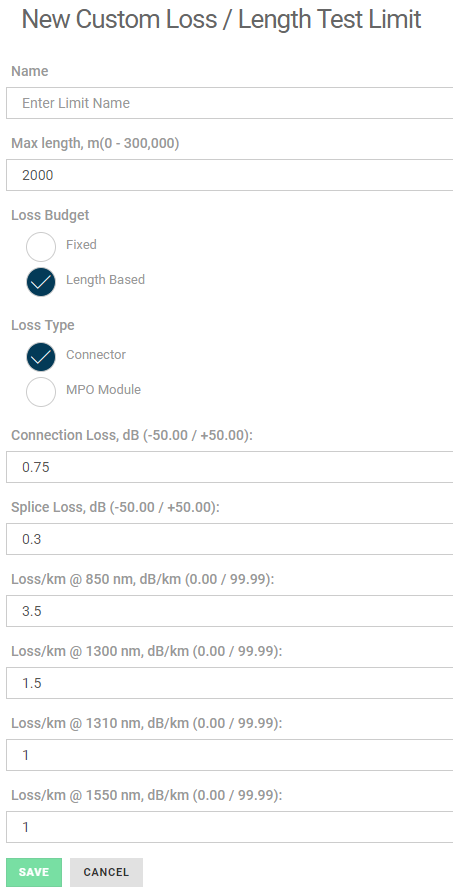Image resolution: width=453 pixels, height=895 pixels.
Task: Select the Length Based radio button
Action: click(x=41, y=282)
